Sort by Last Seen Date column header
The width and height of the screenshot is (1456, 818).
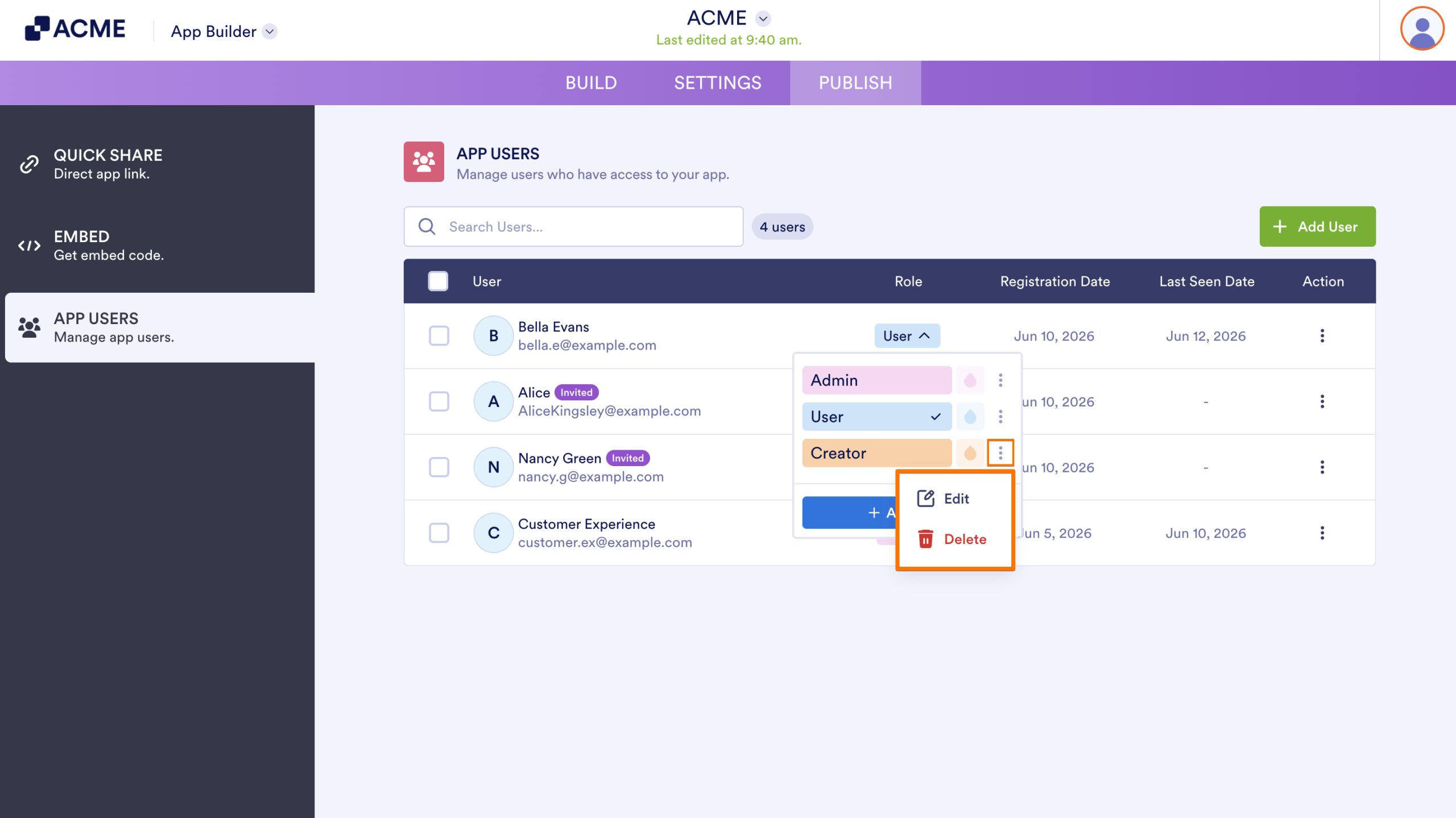pyautogui.click(x=1206, y=281)
